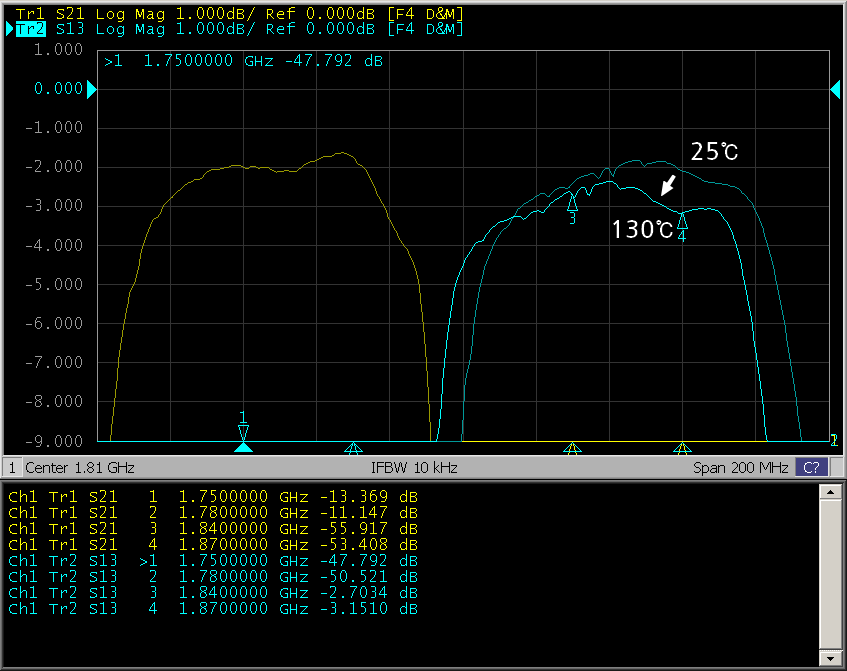Viewport: 847px width, 671px height.
Task: Click the channel 1 number box in status bar
Action: point(12,467)
